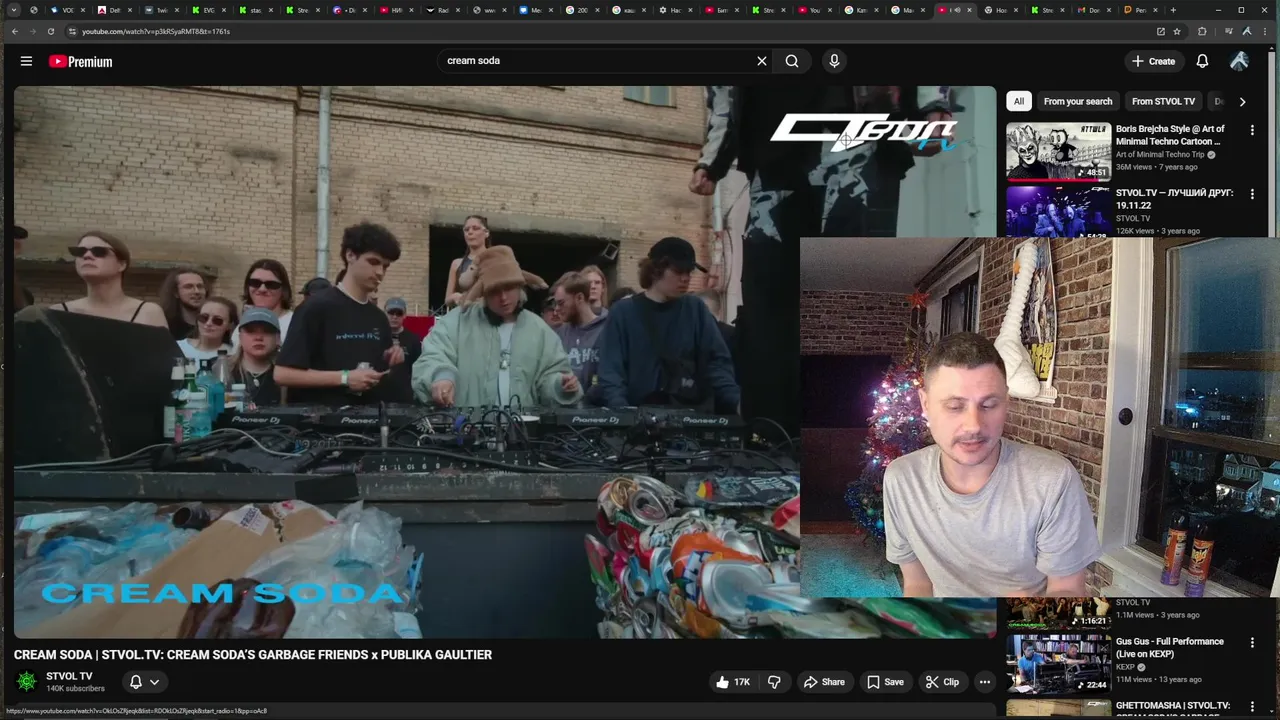
Task: Open Gus Gus Full Performance thumbnail
Action: click(x=1058, y=663)
